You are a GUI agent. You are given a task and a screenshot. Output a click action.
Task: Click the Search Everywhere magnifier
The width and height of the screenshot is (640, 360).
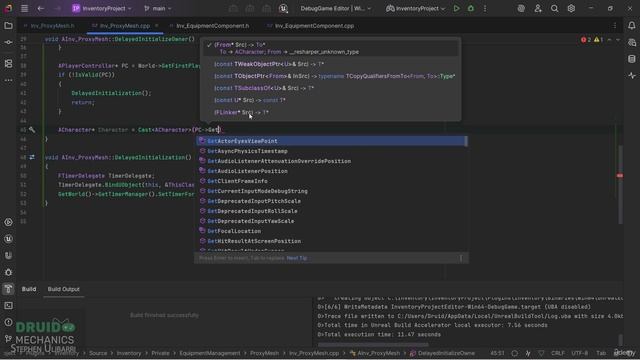click(x=554, y=8)
